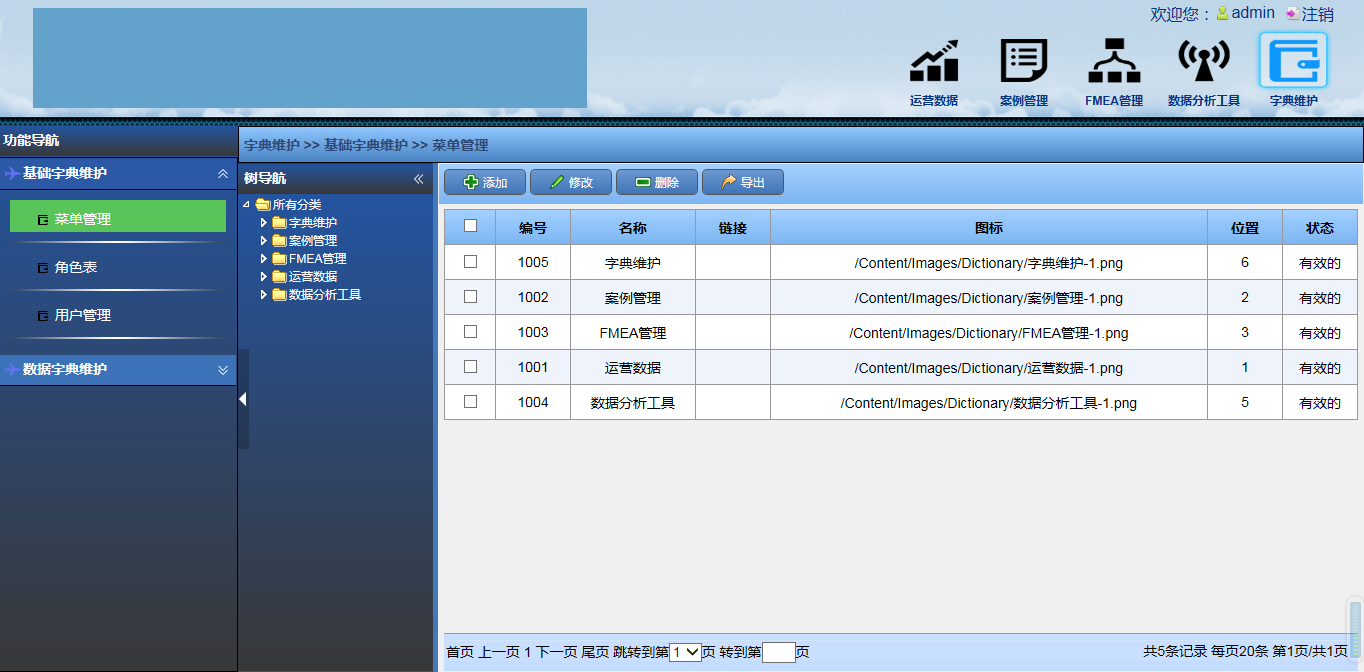Check the box for row 1003
Screen dimensions: 1364x672
(470, 332)
